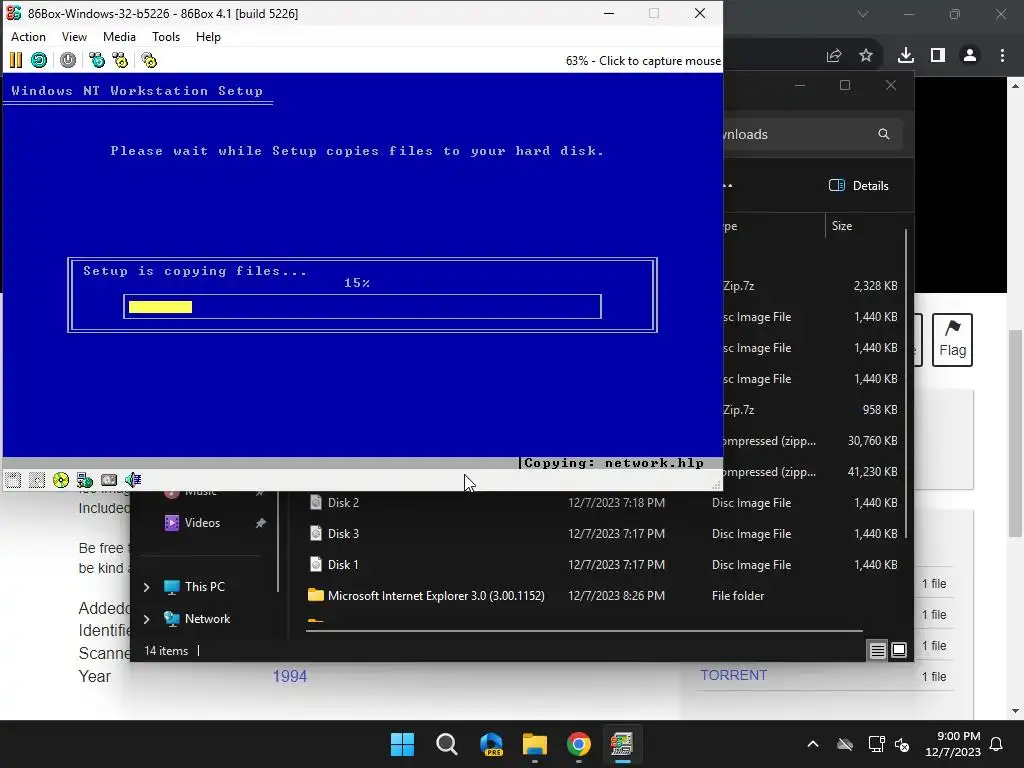Click second floppy drive status icon
This screenshot has height=768, width=1024.
coord(37,481)
